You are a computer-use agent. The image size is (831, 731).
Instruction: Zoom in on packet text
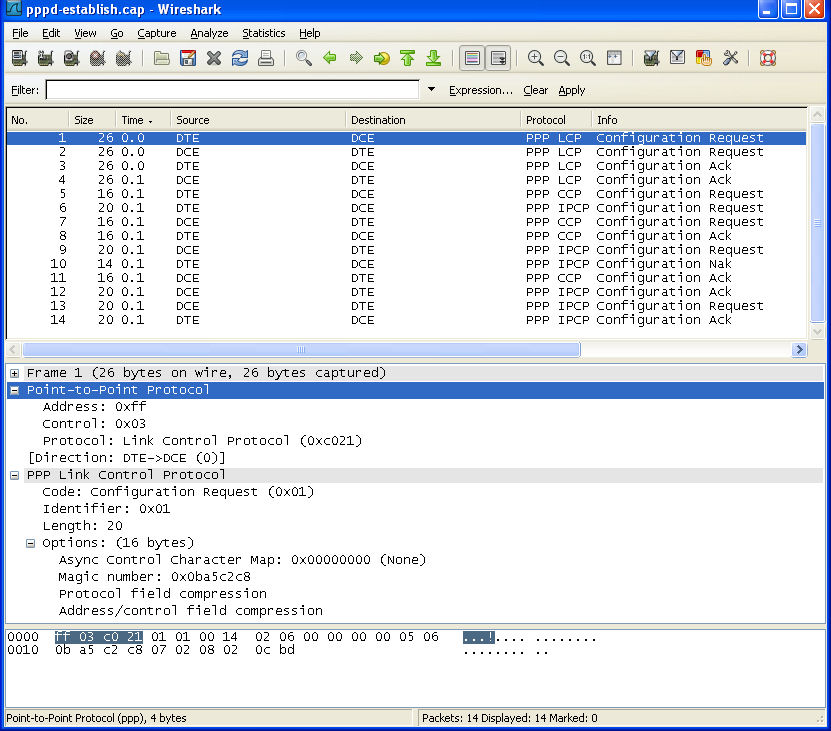pyautogui.click(x=536, y=59)
